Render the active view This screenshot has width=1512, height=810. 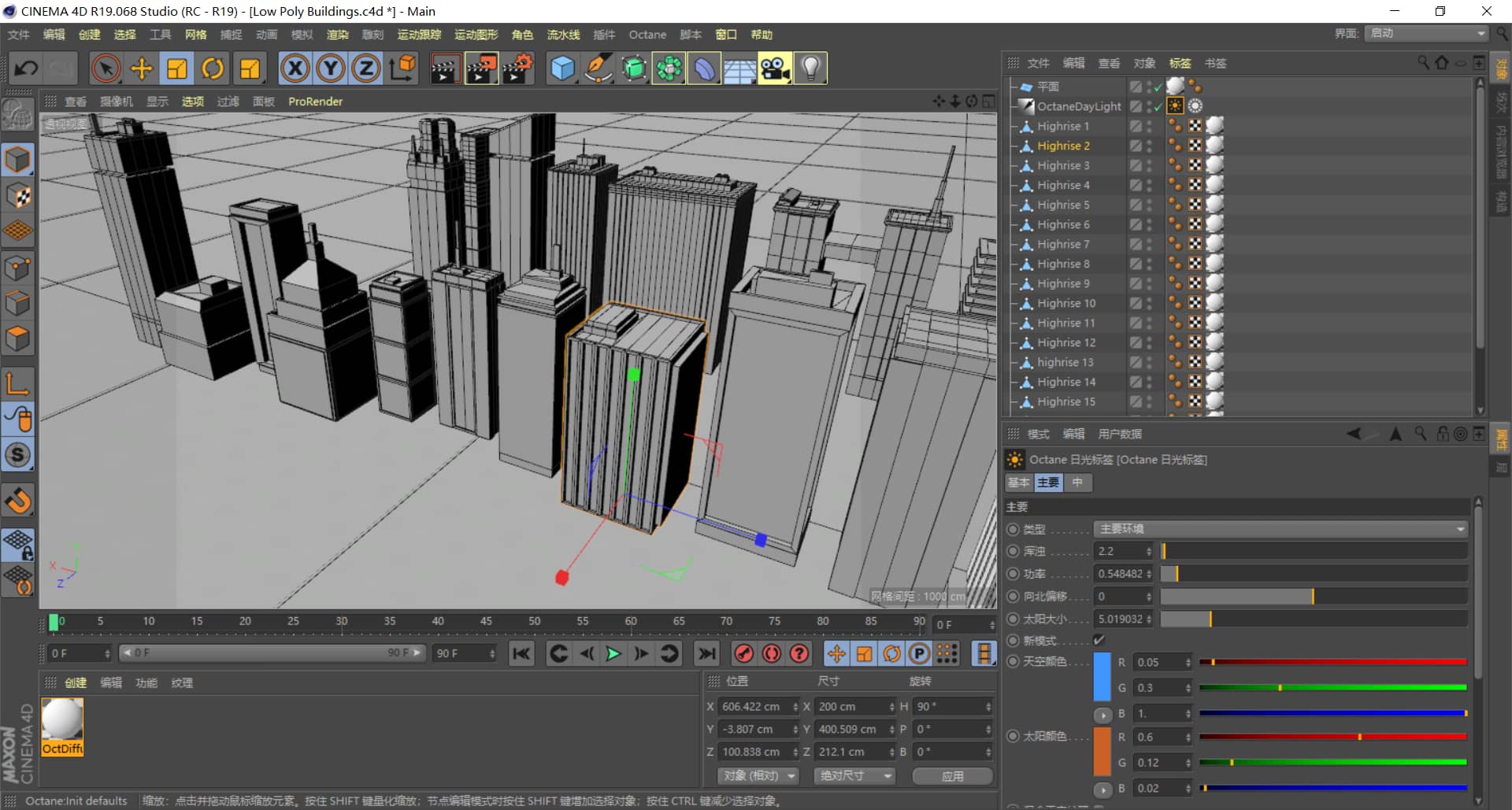click(445, 68)
